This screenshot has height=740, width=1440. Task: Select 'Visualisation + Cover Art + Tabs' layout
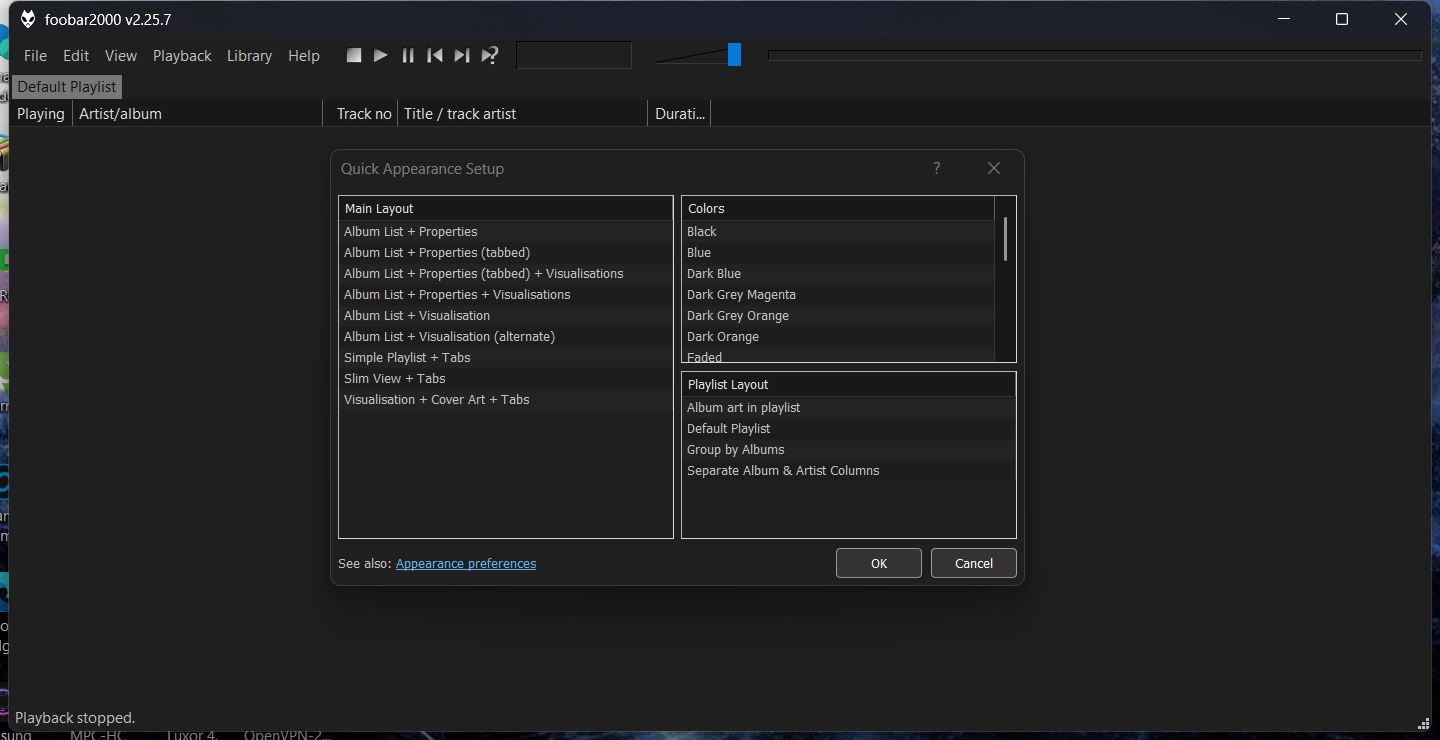pos(506,400)
